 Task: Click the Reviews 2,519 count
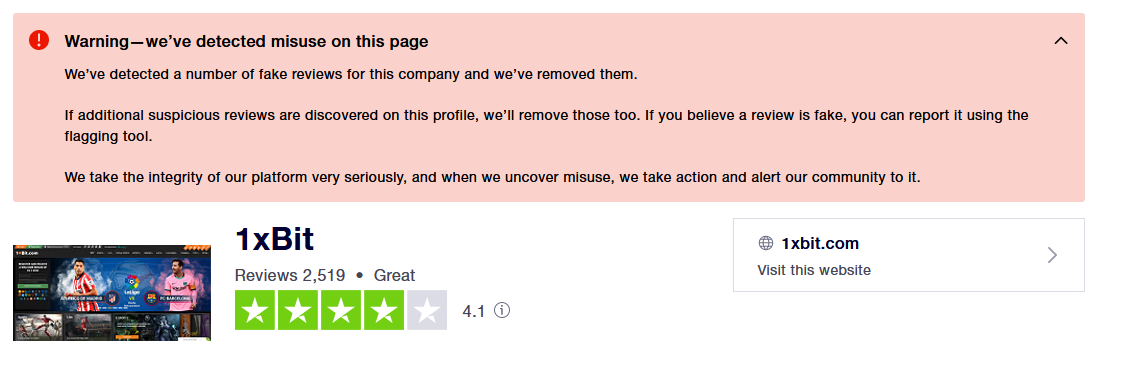coord(290,275)
